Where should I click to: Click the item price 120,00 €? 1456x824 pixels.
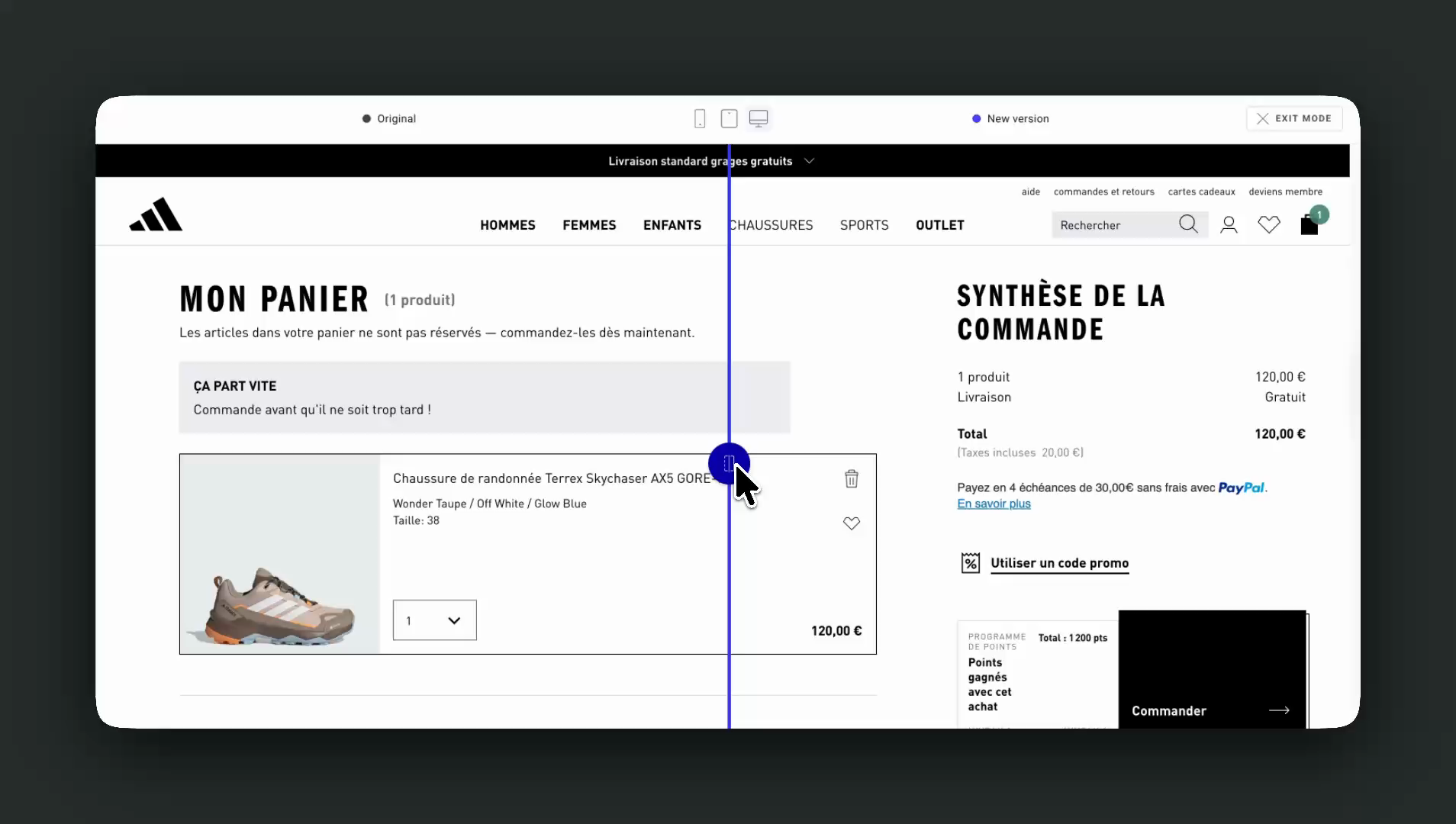[x=836, y=631]
